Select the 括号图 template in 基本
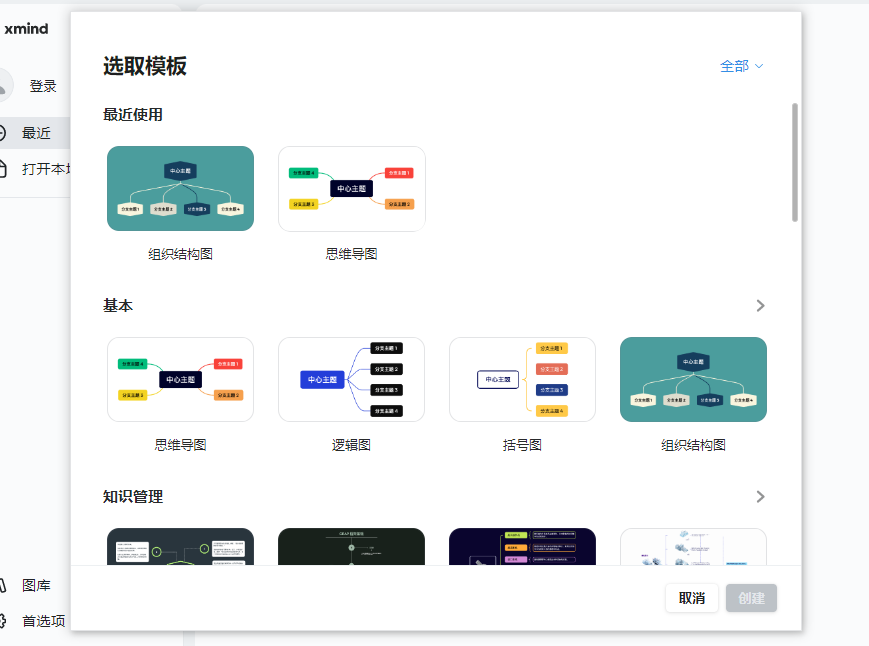Viewport: 869px width, 646px height. click(522, 380)
